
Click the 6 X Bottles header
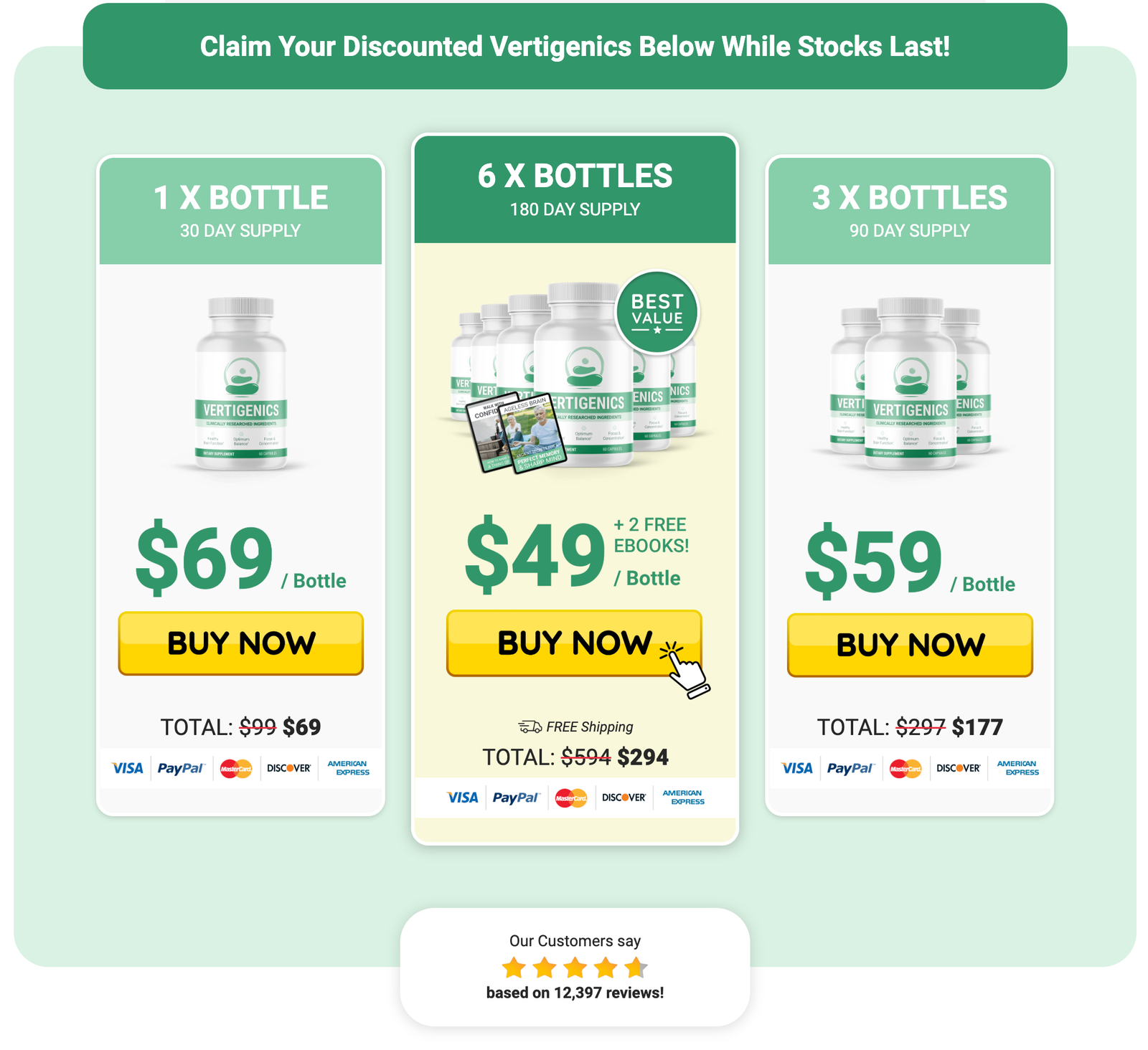click(575, 189)
